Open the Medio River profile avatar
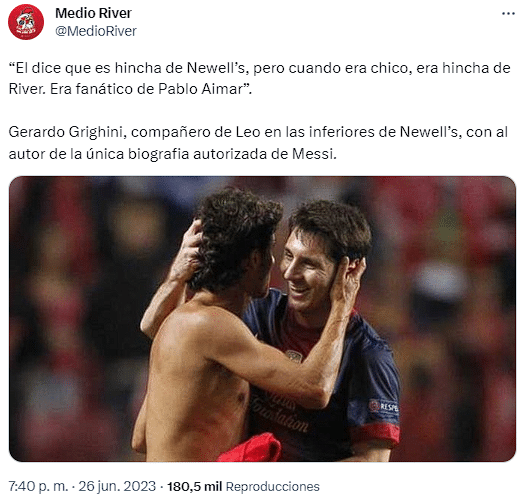 pos(26,22)
